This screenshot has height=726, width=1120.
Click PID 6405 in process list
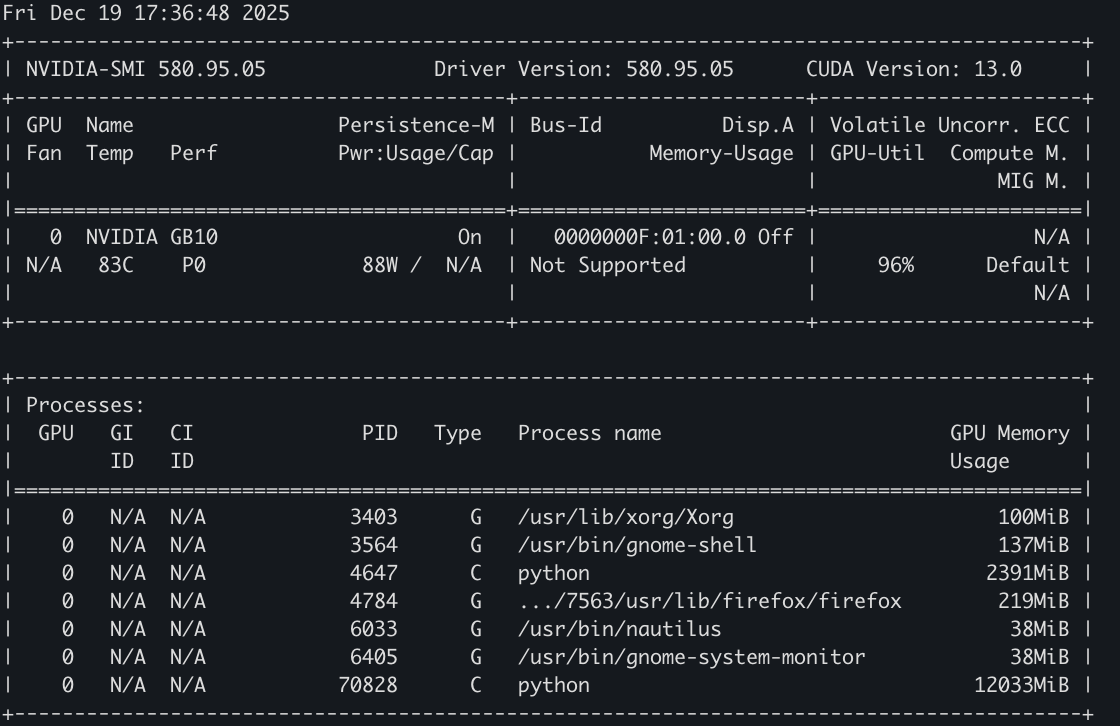(374, 657)
